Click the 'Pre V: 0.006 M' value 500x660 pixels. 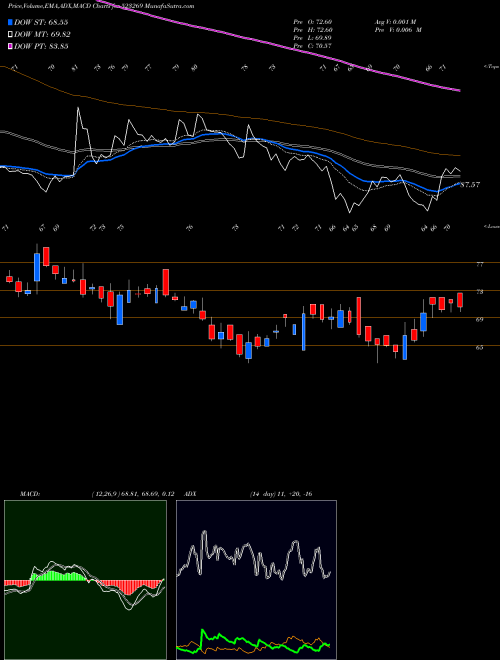click(398, 29)
